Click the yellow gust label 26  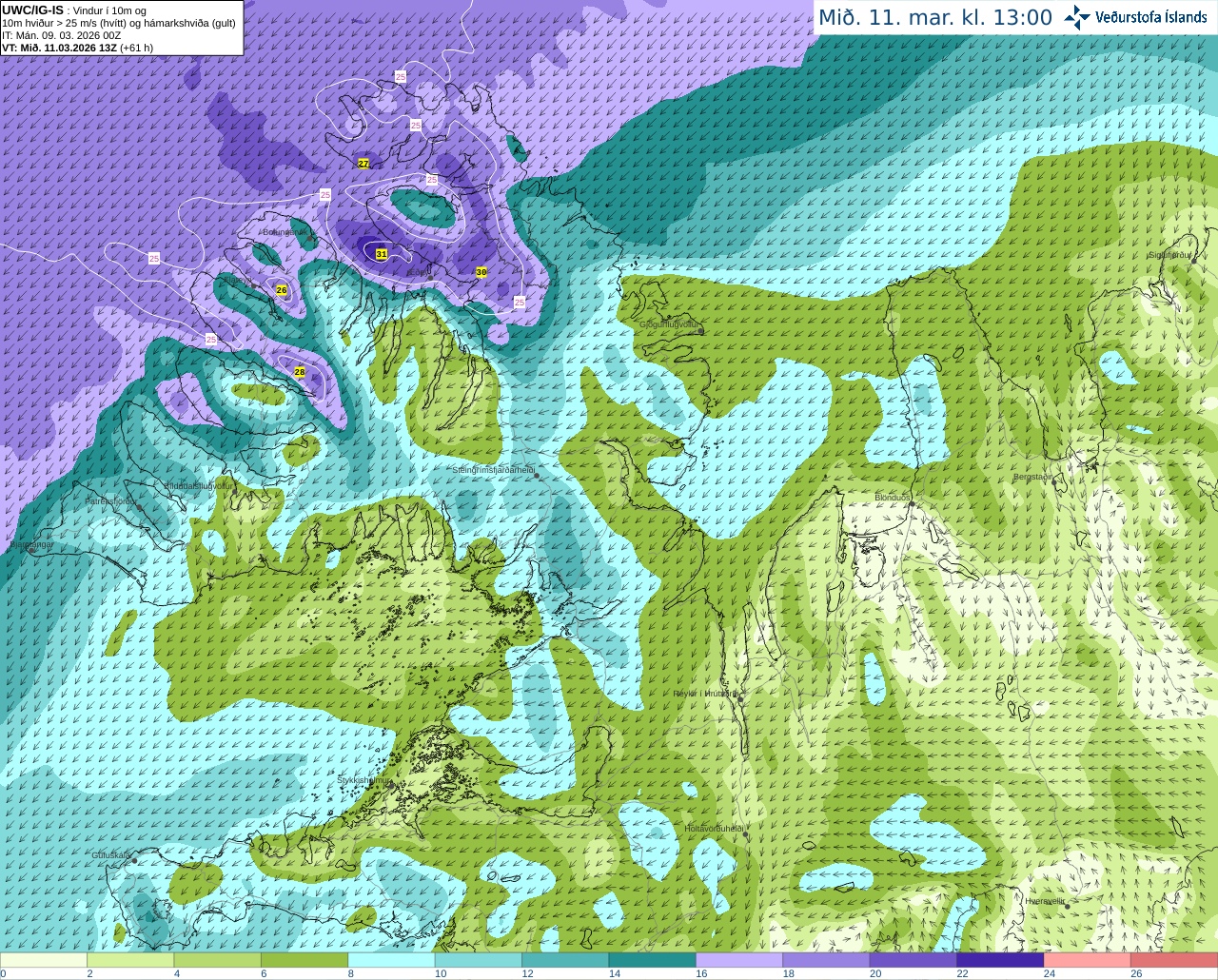point(282,289)
